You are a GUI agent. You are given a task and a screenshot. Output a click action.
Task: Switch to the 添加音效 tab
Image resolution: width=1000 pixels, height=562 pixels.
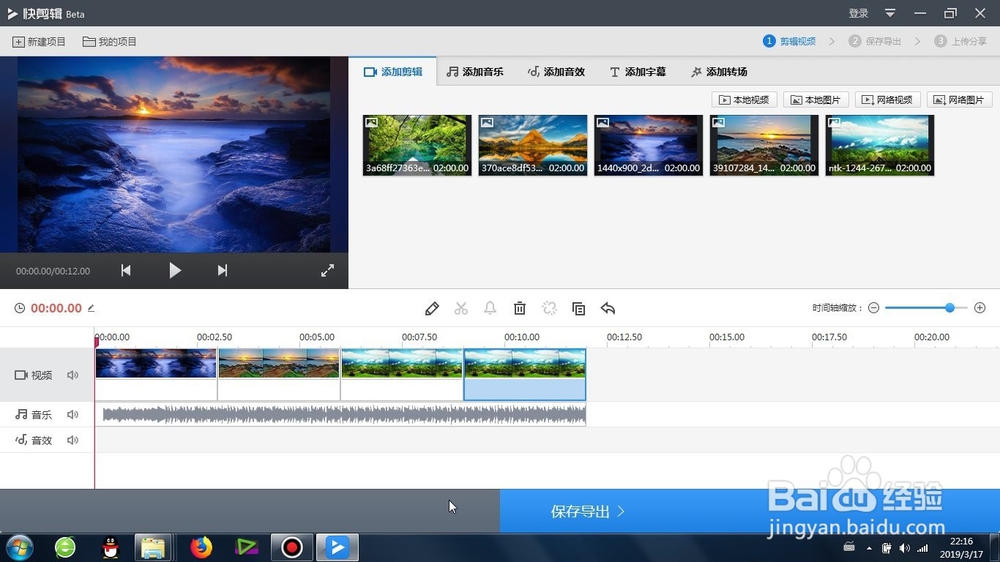pyautogui.click(x=556, y=71)
